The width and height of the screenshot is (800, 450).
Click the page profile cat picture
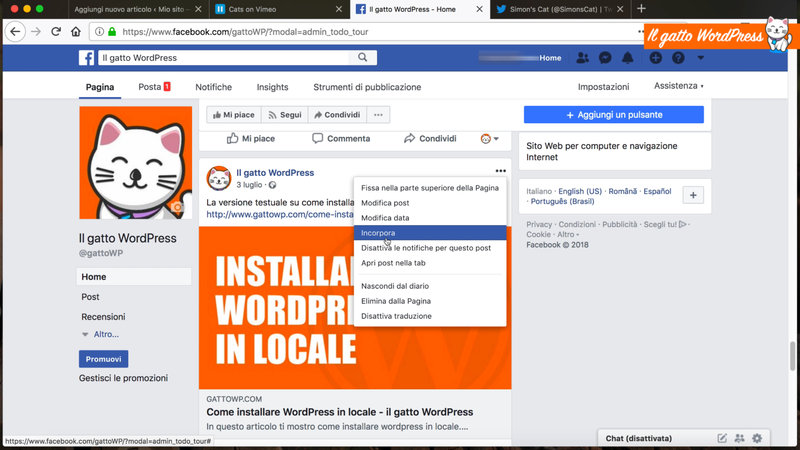click(136, 163)
